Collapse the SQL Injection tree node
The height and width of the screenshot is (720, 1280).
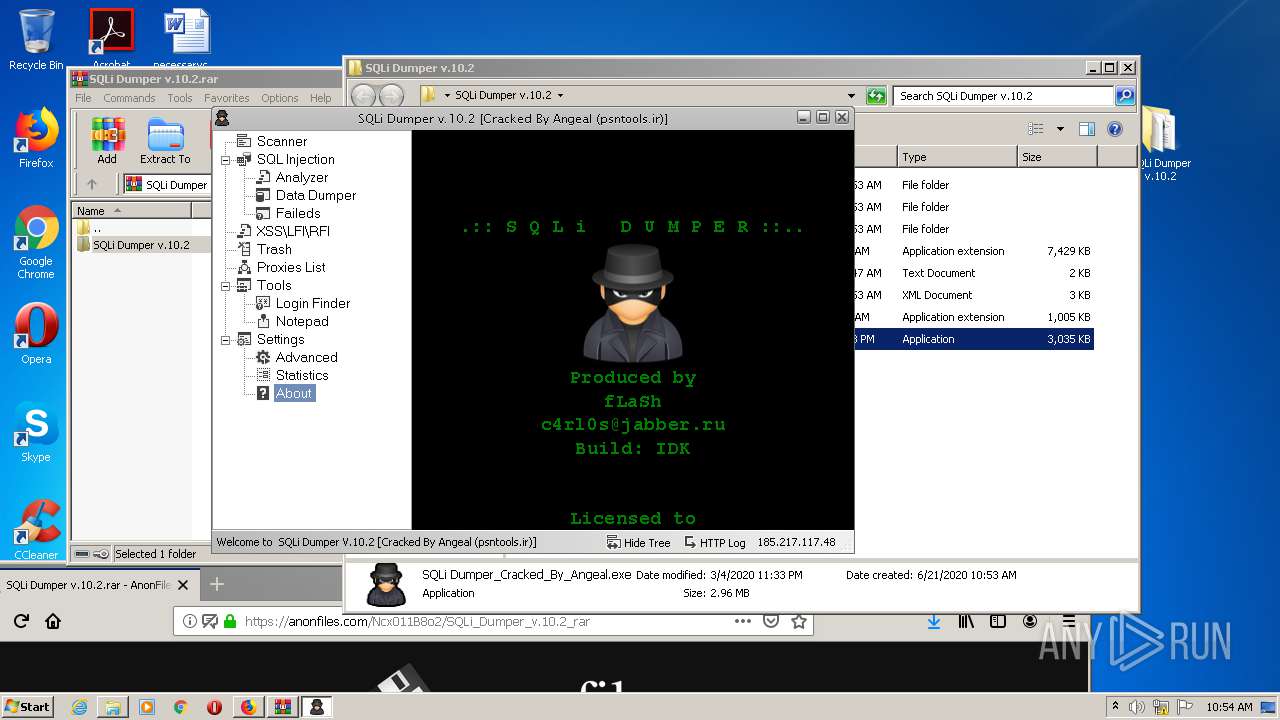click(226, 160)
